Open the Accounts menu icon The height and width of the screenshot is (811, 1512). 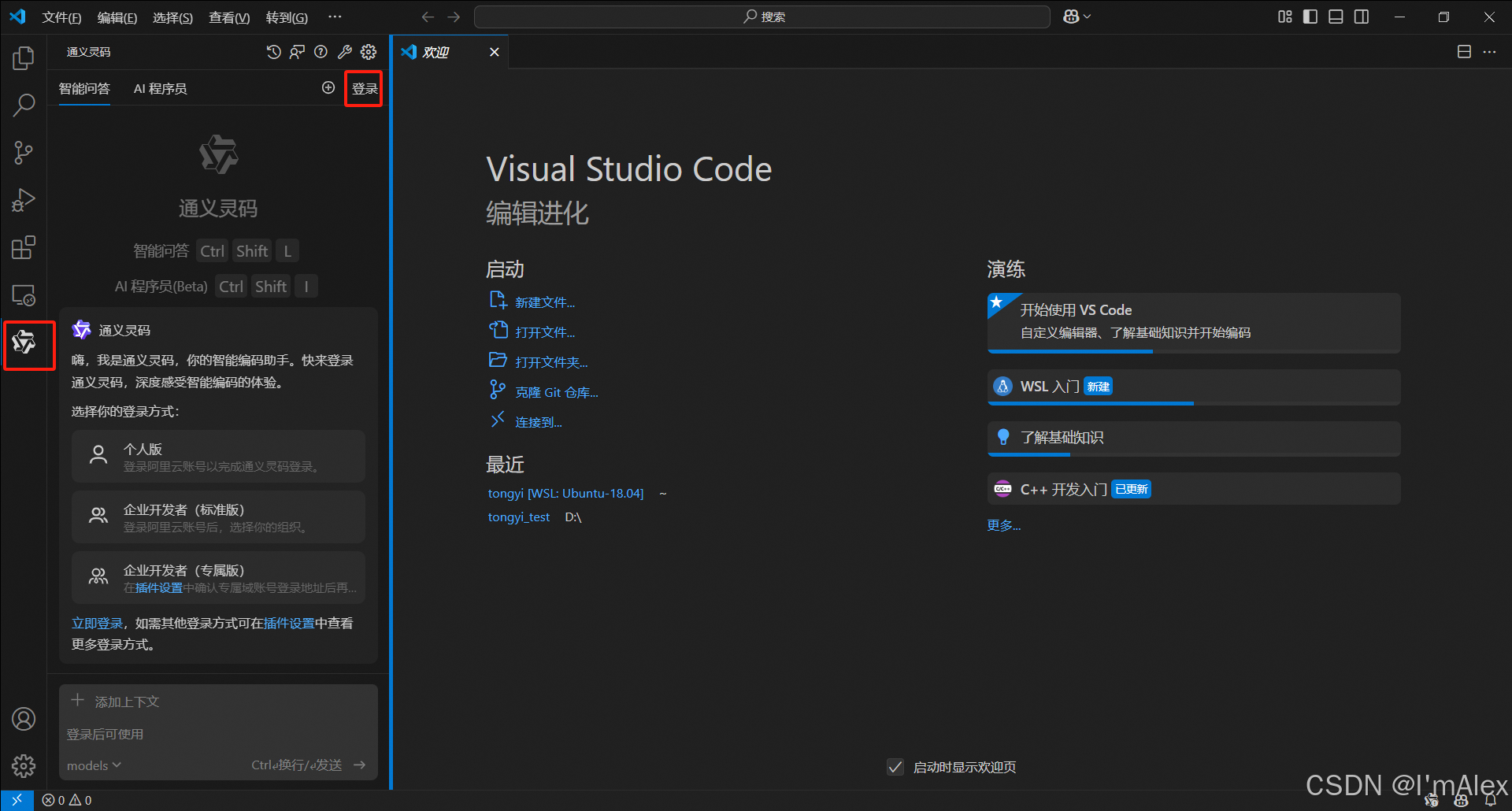[x=24, y=719]
